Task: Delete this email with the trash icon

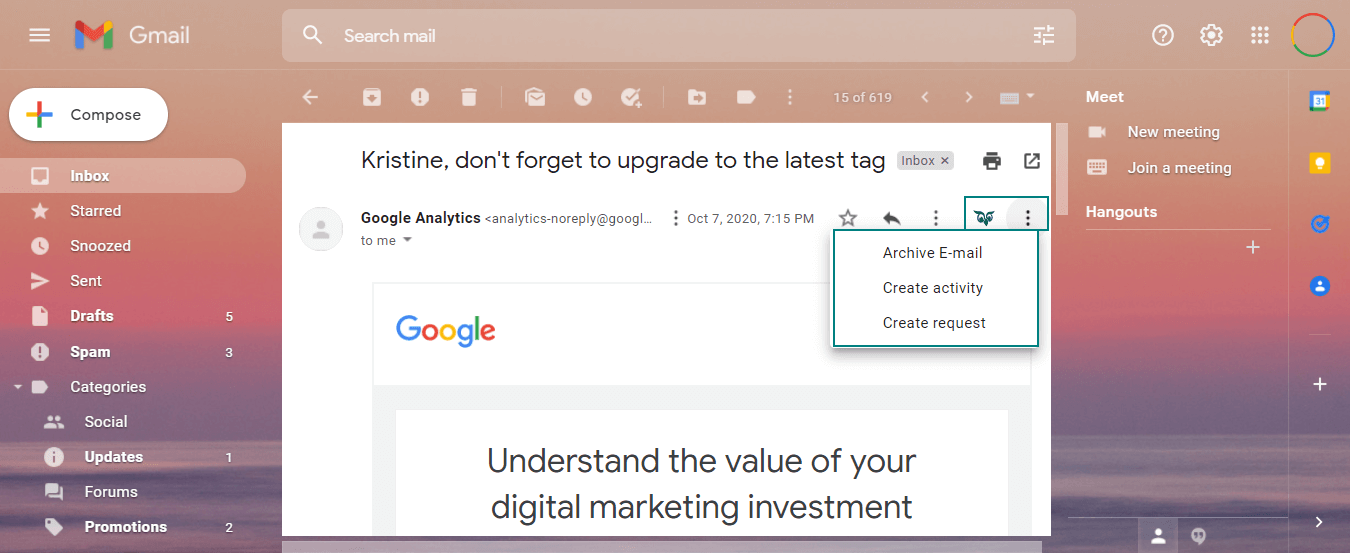Action: [x=468, y=97]
